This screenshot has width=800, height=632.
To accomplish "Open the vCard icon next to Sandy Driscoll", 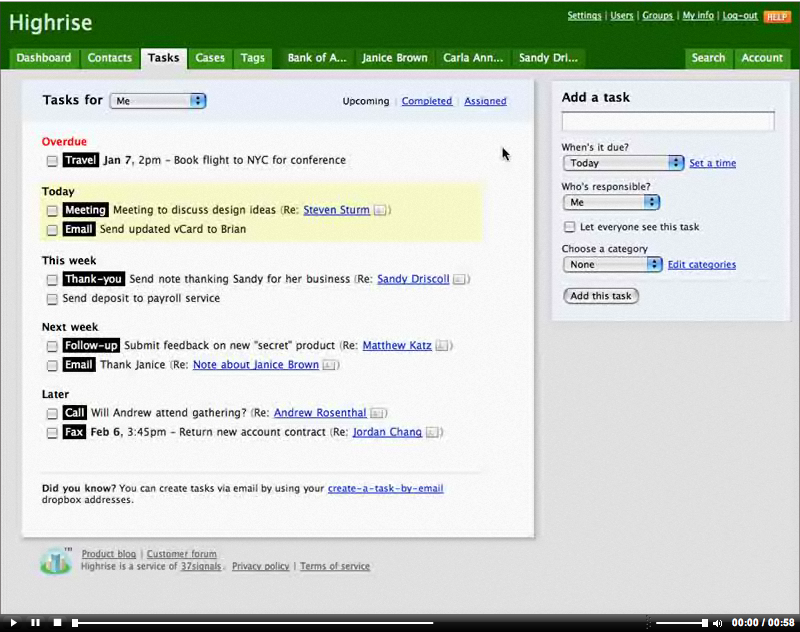I will coord(459,279).
